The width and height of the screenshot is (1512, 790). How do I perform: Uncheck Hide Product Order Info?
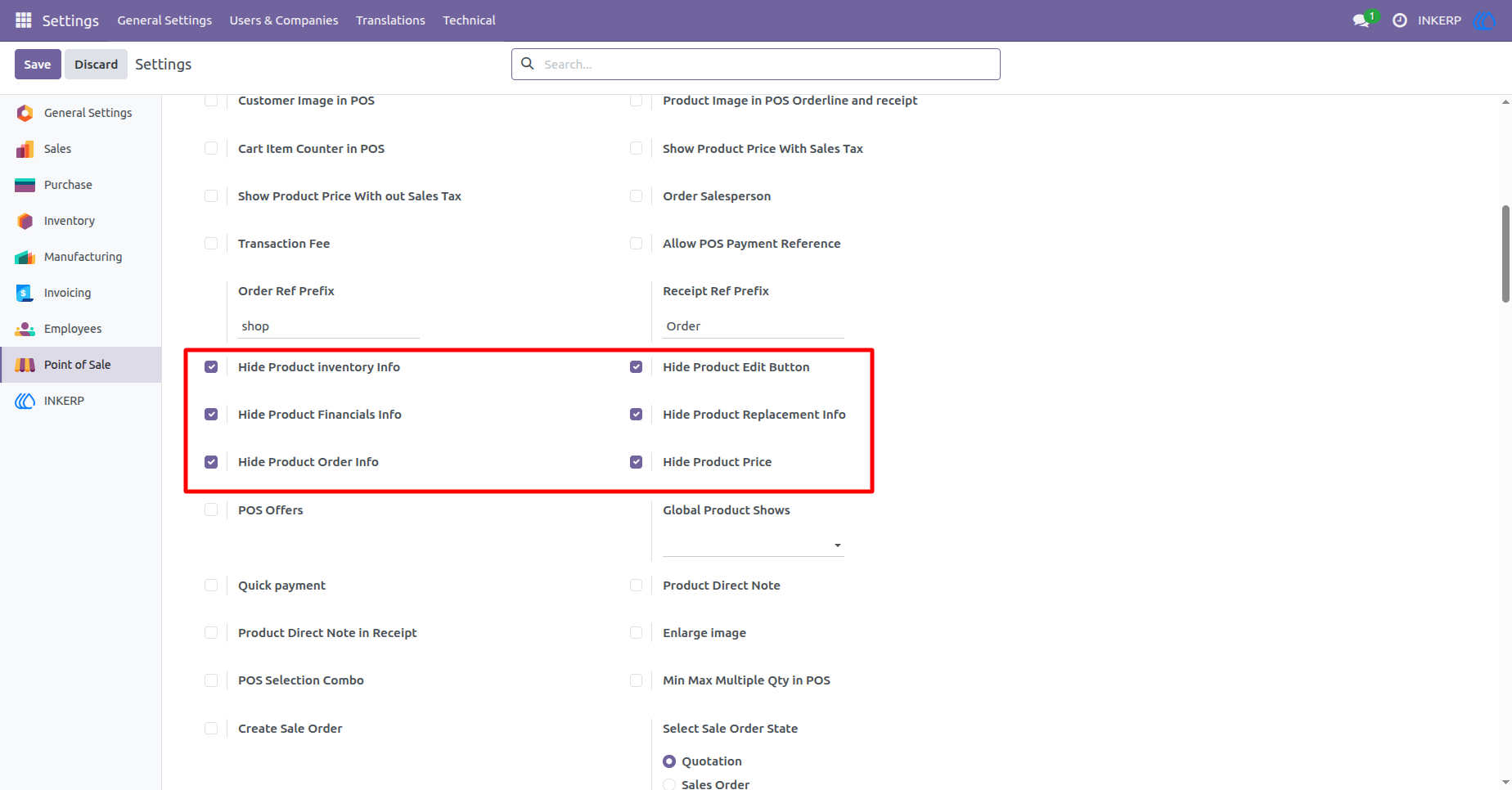(x=211, y=462)
